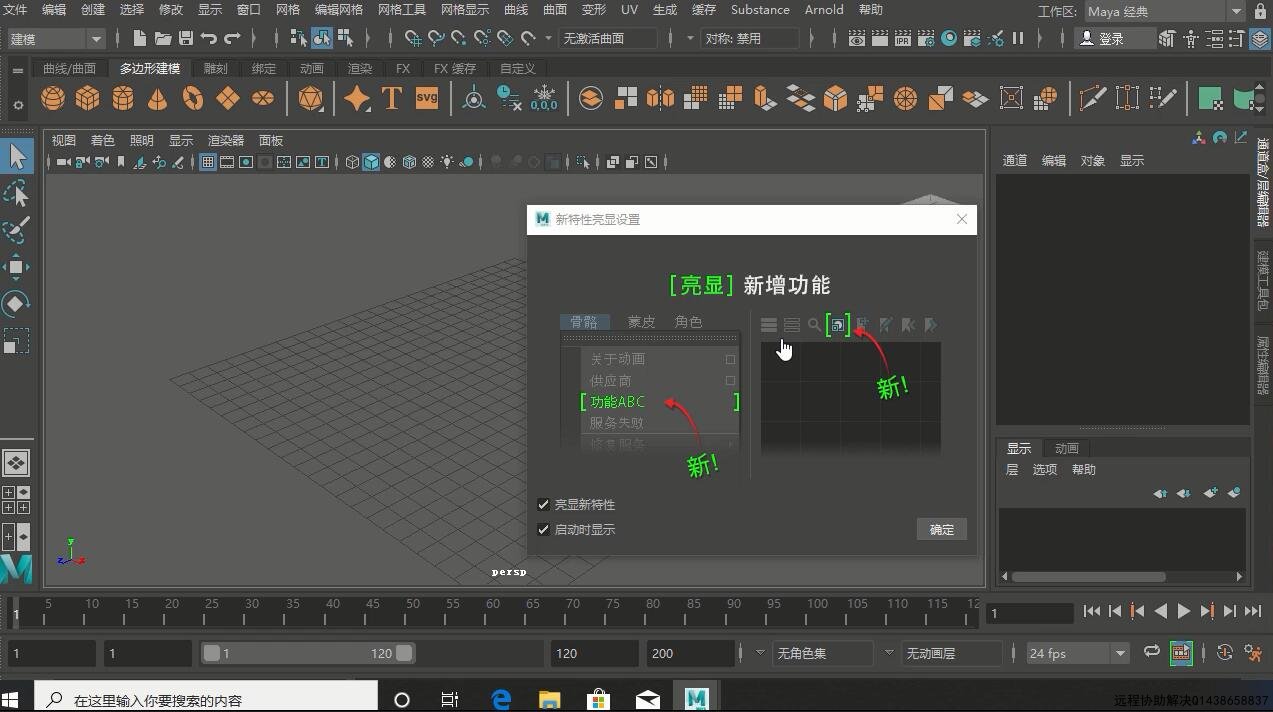Activate the Rotate tool
The image size is (1273, 712).
click(17, 304)
